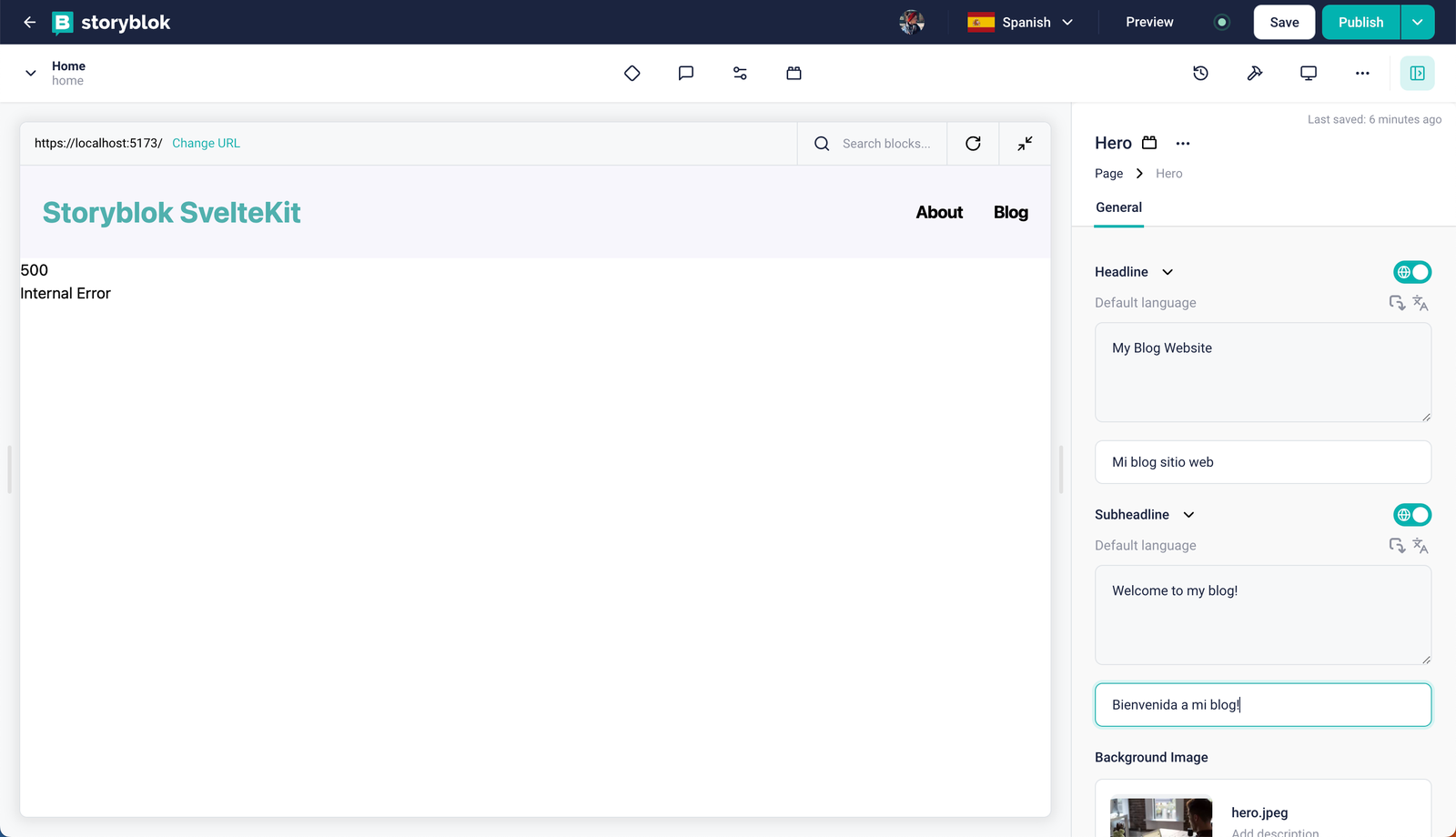This screenshot has height=837, width=1456.
Task: Toggle the Headline translation switch
Action: (x=1412, y=272)
